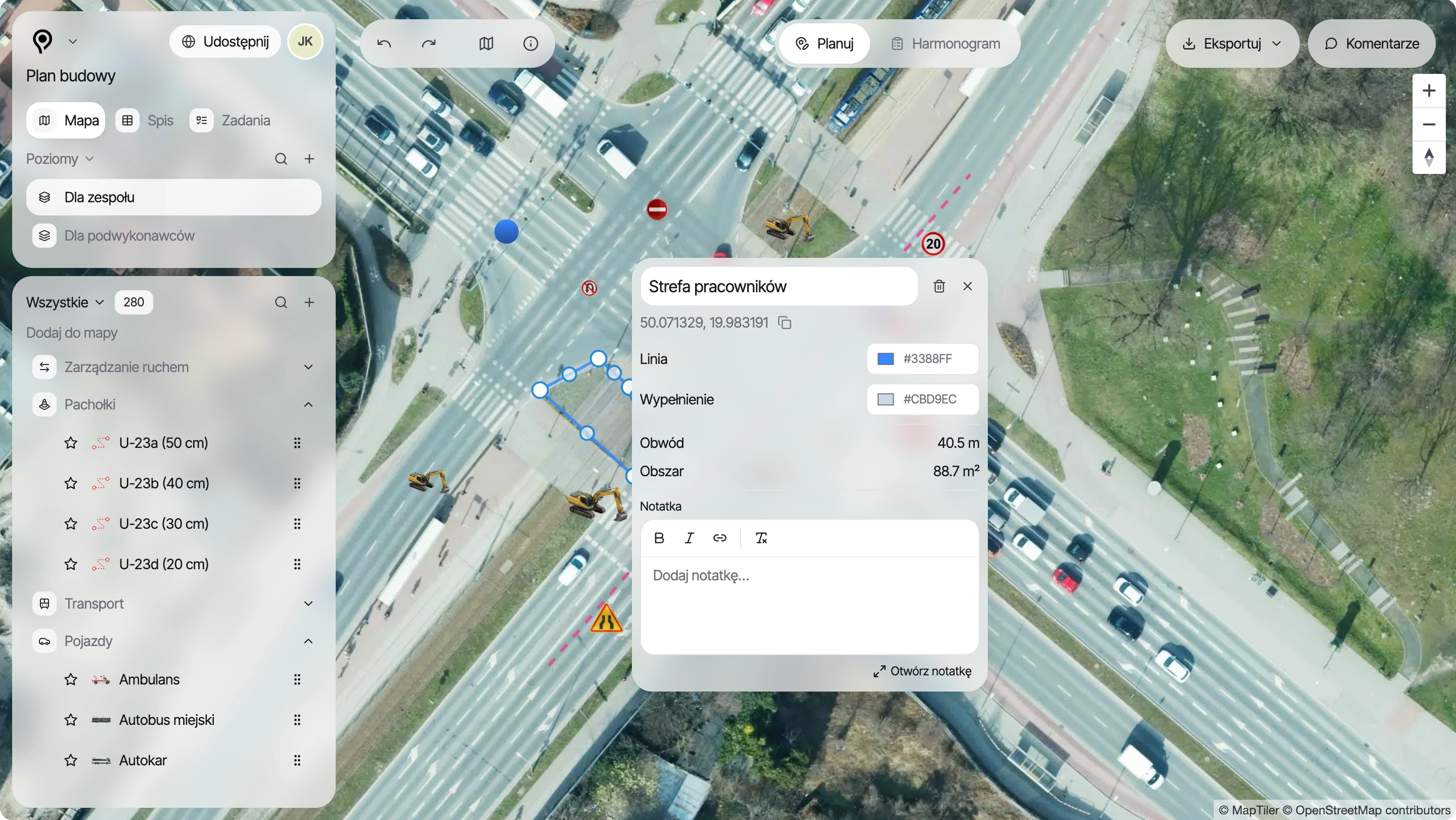
Task: Search levels in Poziomy section
Action: pyautogui.click(x=281, y=159)
